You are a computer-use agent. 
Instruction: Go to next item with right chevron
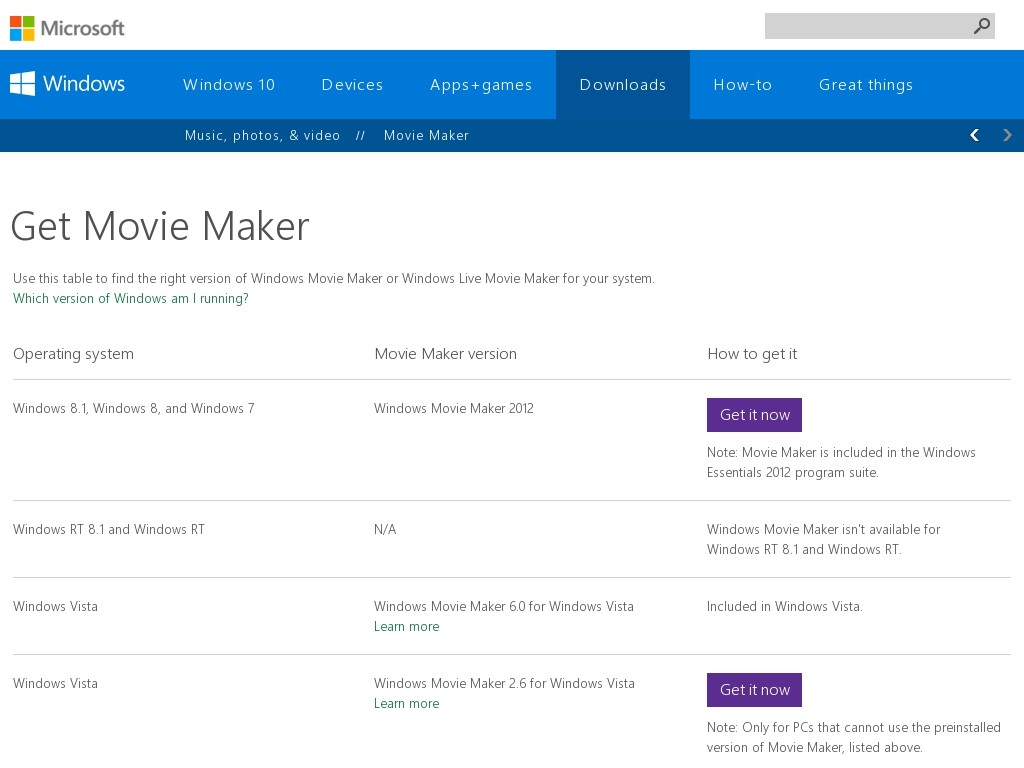click(x=1007, y=135)
